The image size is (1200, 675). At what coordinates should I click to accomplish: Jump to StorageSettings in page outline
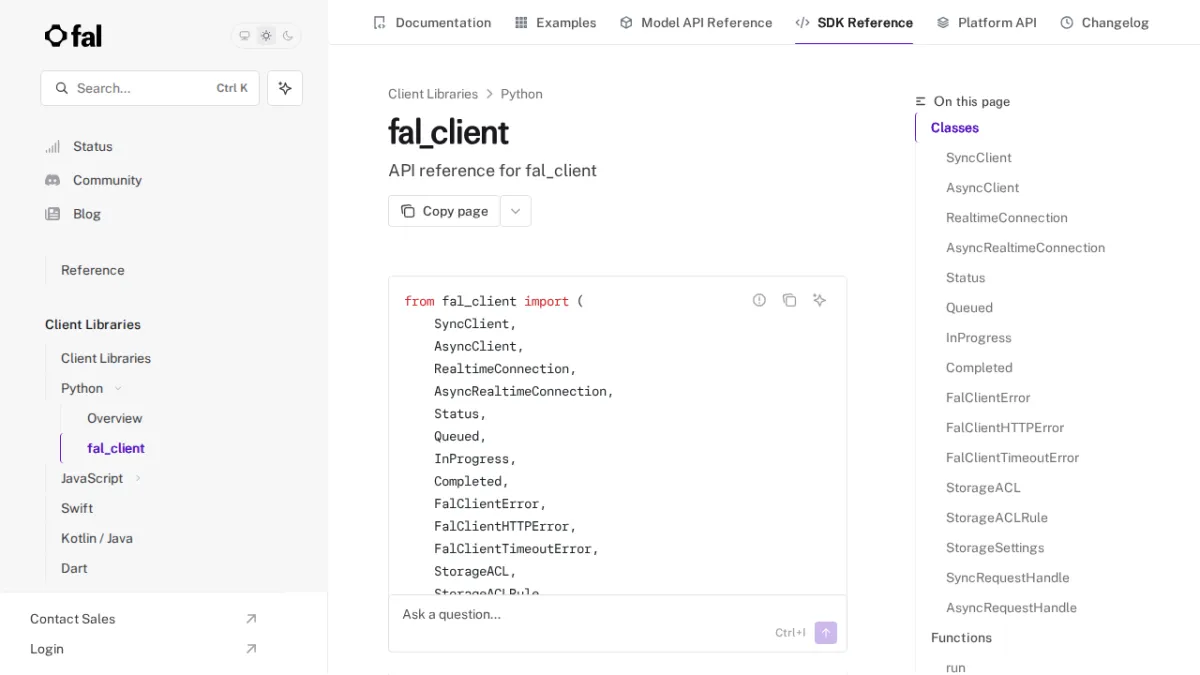click(995, 548)
